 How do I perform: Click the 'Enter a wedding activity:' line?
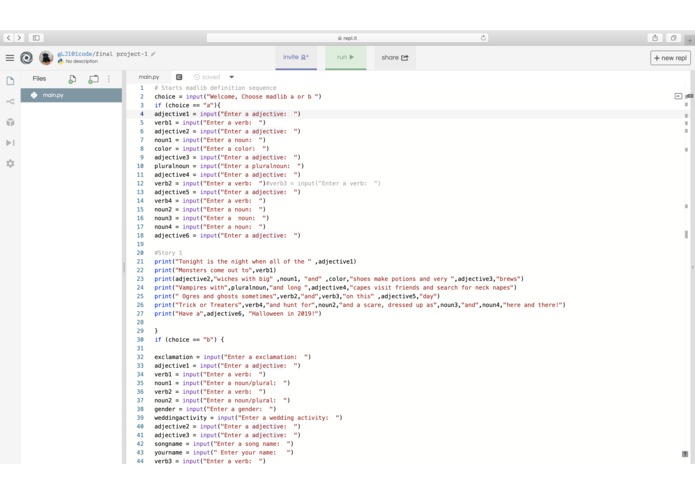(248, 417)
